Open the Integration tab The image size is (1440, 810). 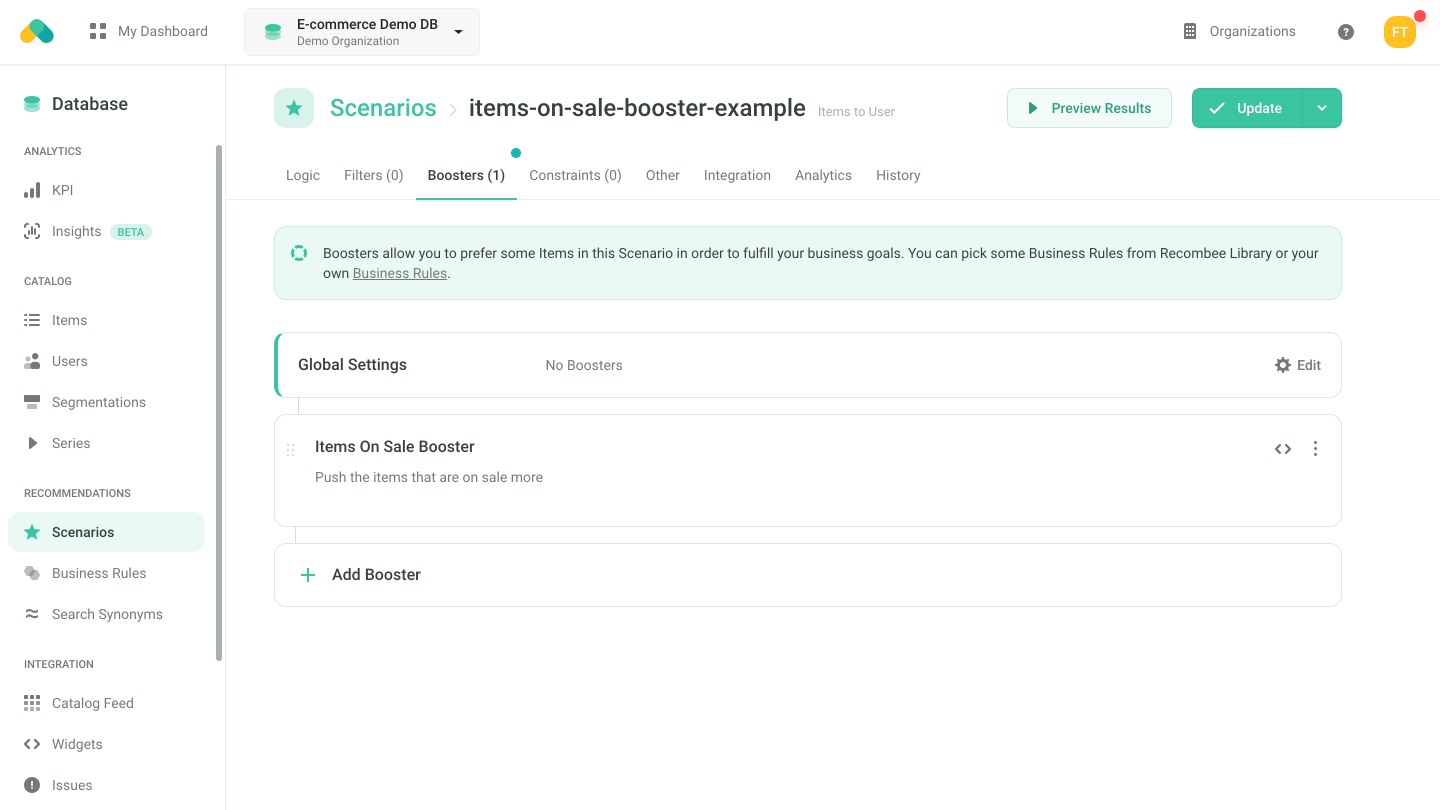coord(737,175)
